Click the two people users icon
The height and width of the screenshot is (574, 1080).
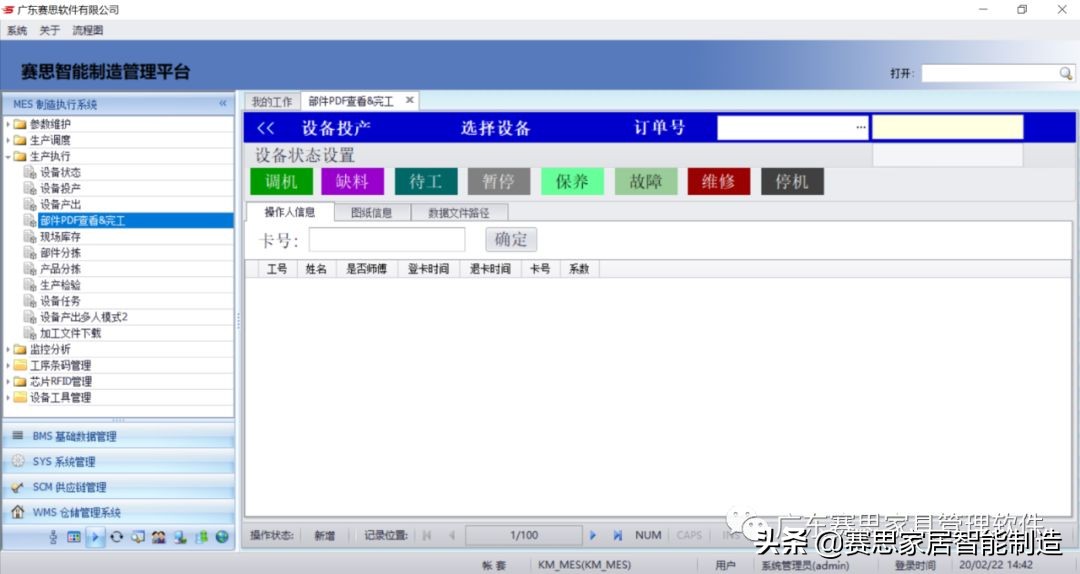pos(158,537)
